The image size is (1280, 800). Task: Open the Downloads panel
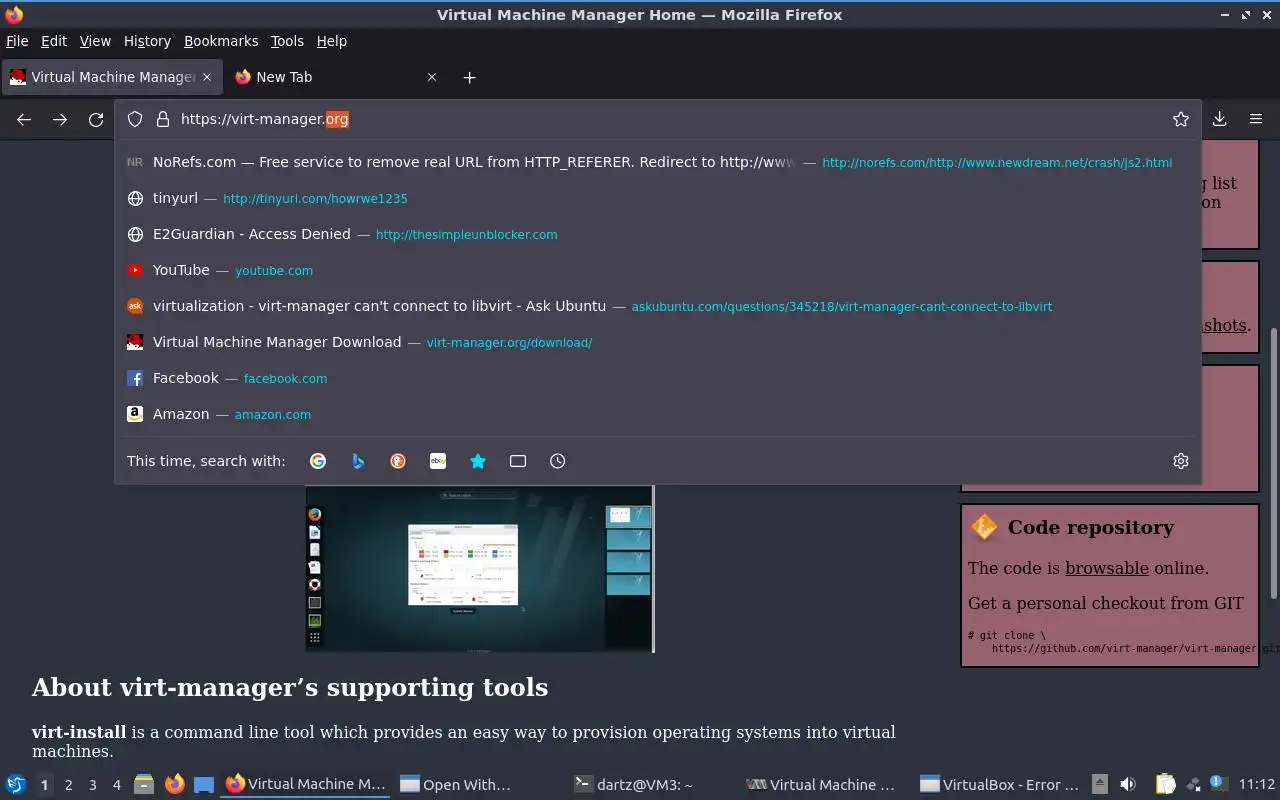click(x=1220, y=119)
